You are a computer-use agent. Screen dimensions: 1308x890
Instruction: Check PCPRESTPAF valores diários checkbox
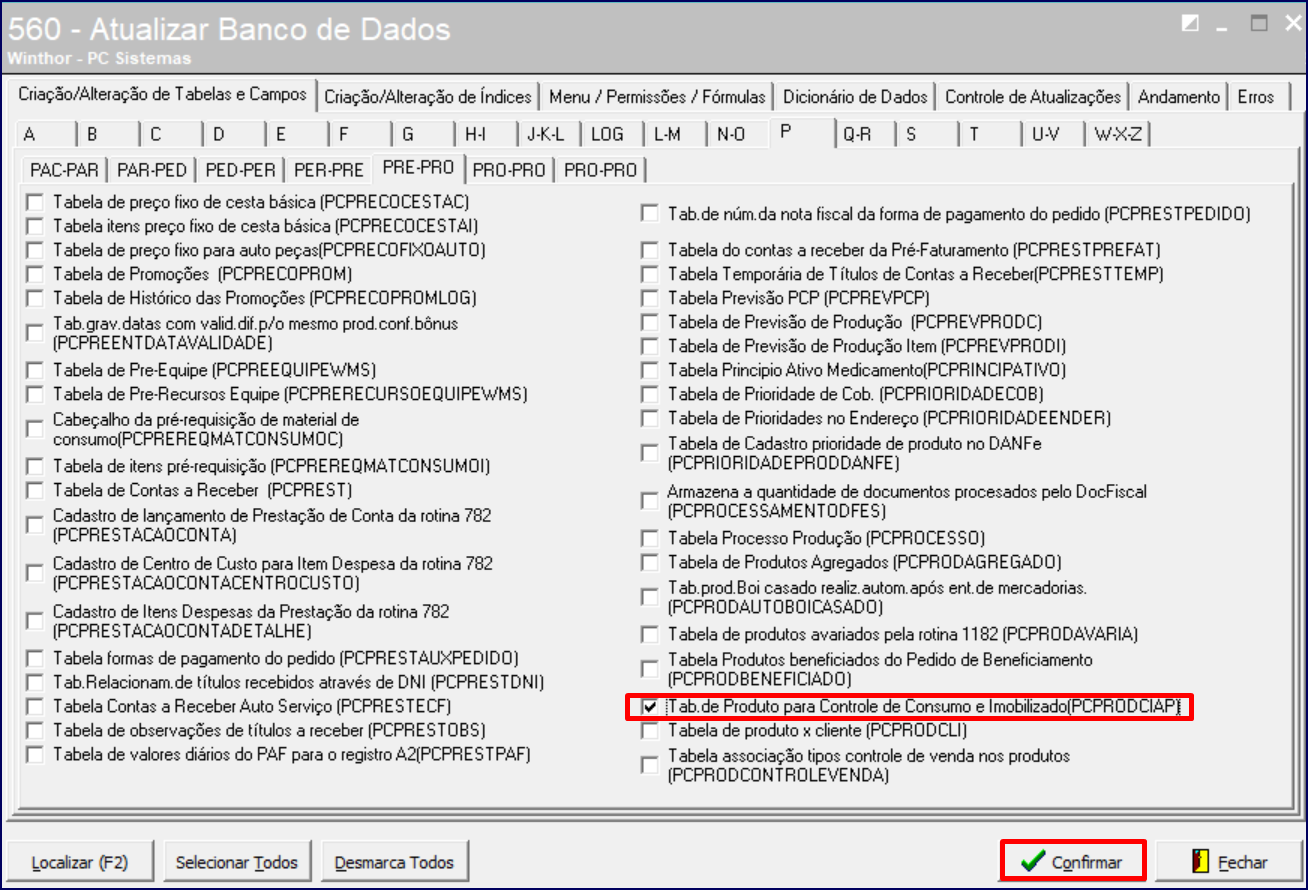[x=36, y=755]
